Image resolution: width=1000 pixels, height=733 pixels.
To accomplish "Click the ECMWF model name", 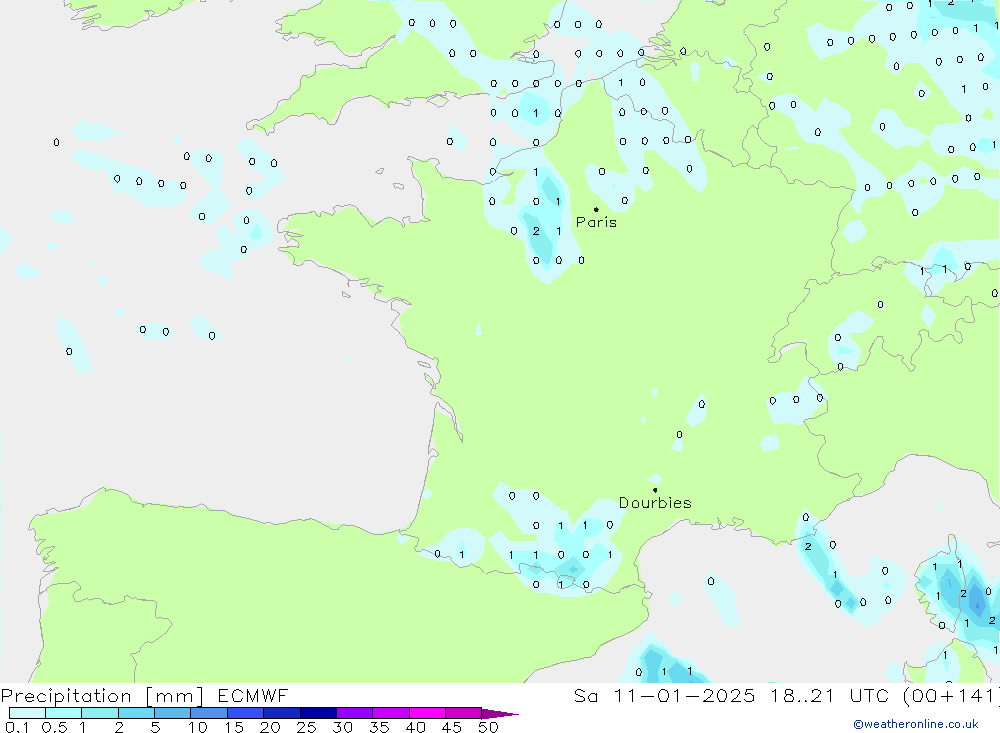I will coord(252,696).
